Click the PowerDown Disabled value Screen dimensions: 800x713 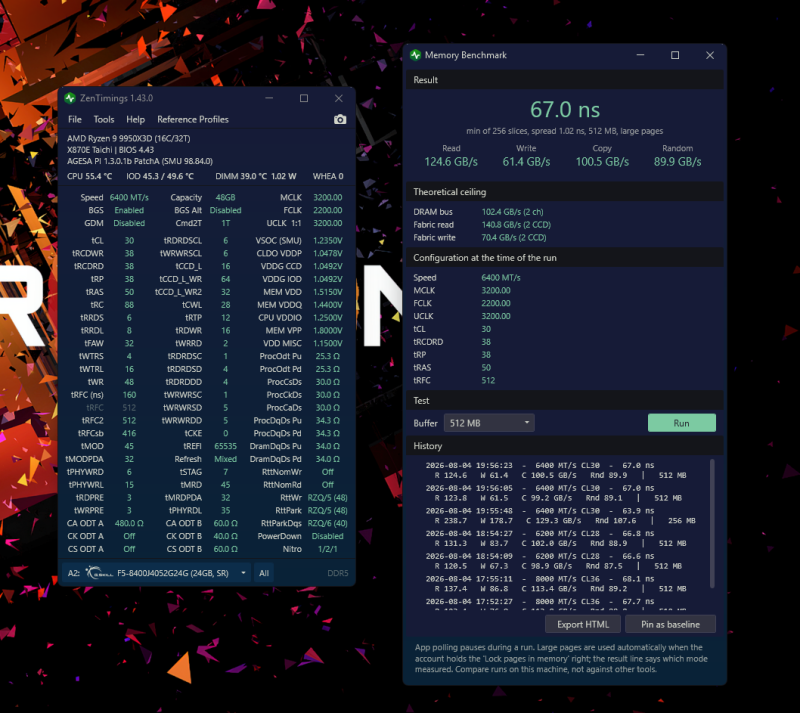click(x=328, y=536)
